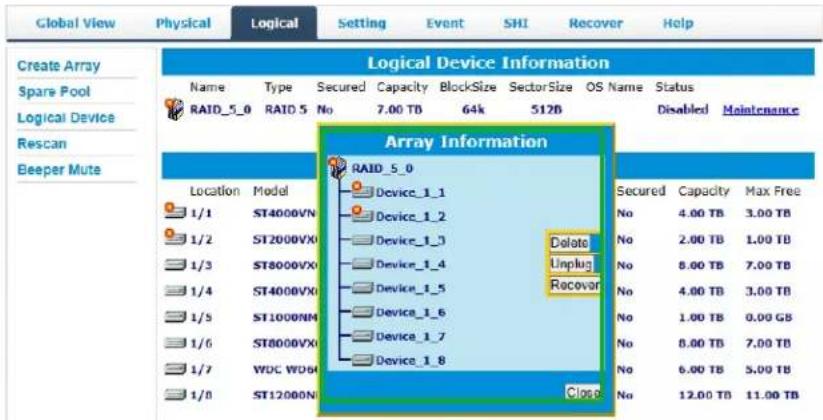Select Device_1_5 label in array tree
Image resolution: width=823 pixels, height=420 pixels.
click(x=410, y=289)
